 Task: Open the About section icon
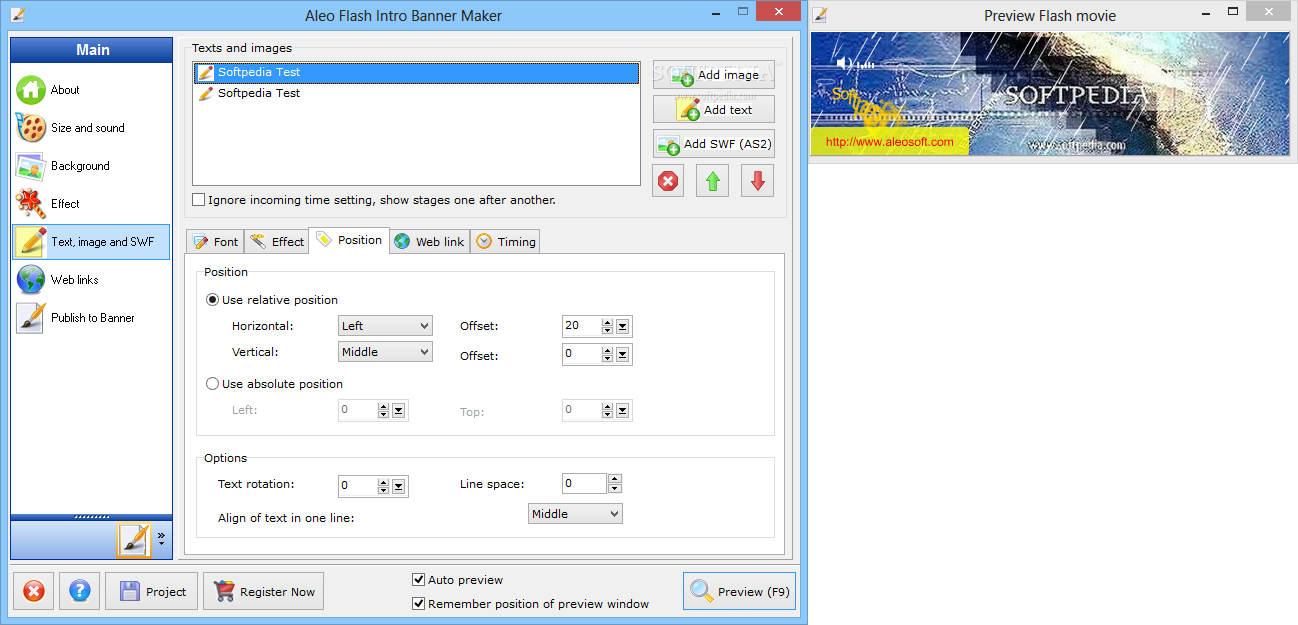pos(32,90)
